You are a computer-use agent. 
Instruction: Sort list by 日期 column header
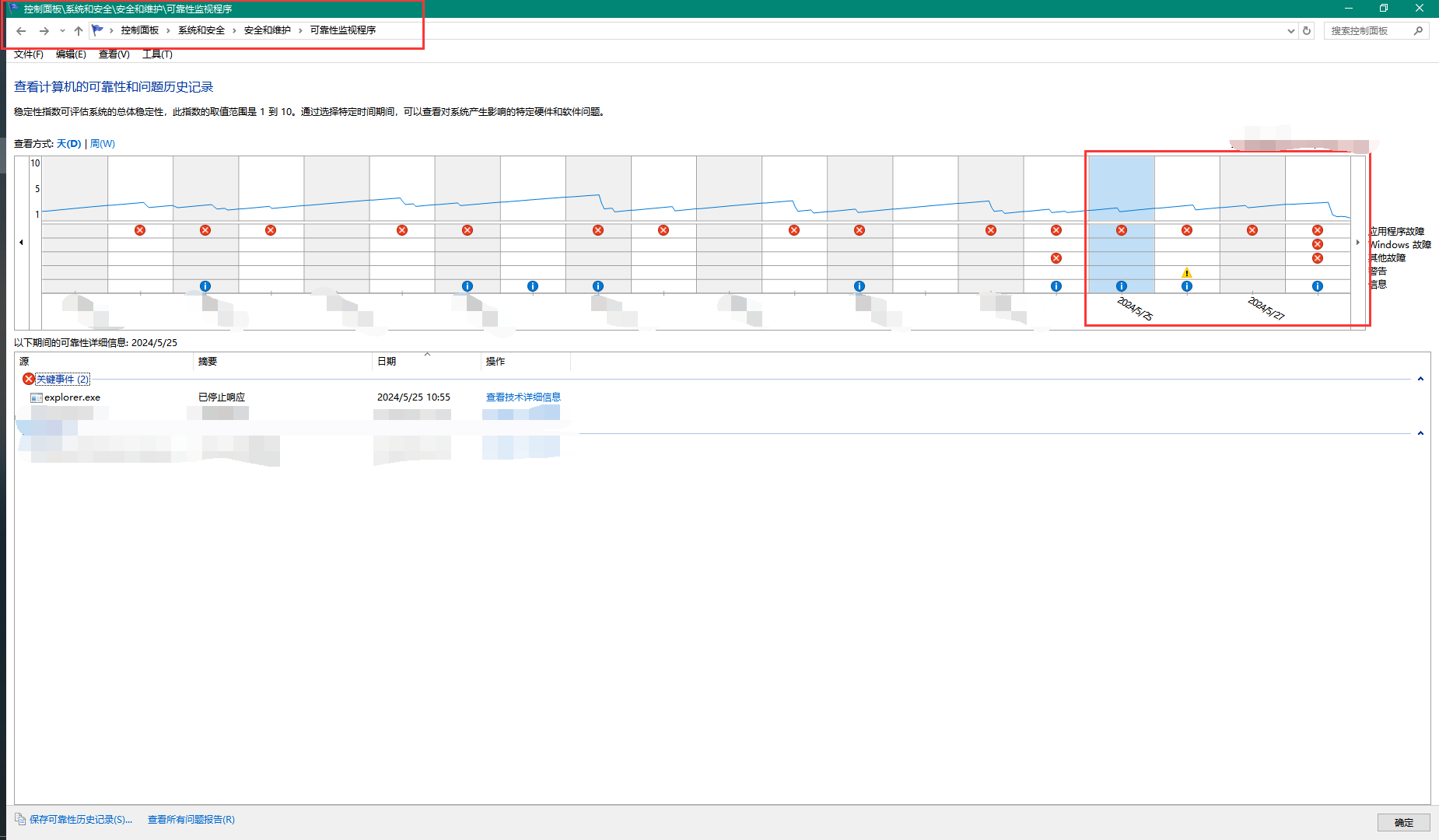[x=427, y=362]
